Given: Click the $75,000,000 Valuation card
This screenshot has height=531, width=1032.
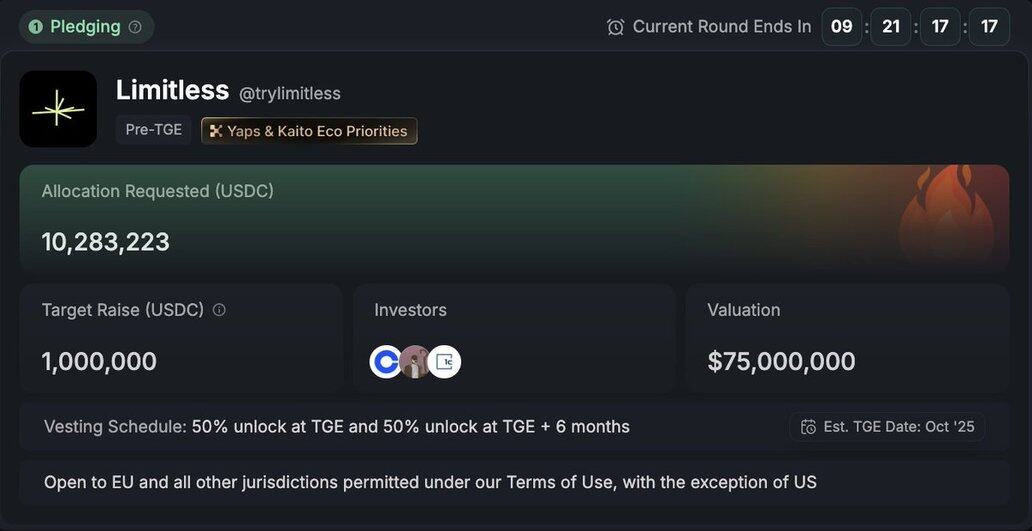Looking at the screenshot, I should (848, 338).
